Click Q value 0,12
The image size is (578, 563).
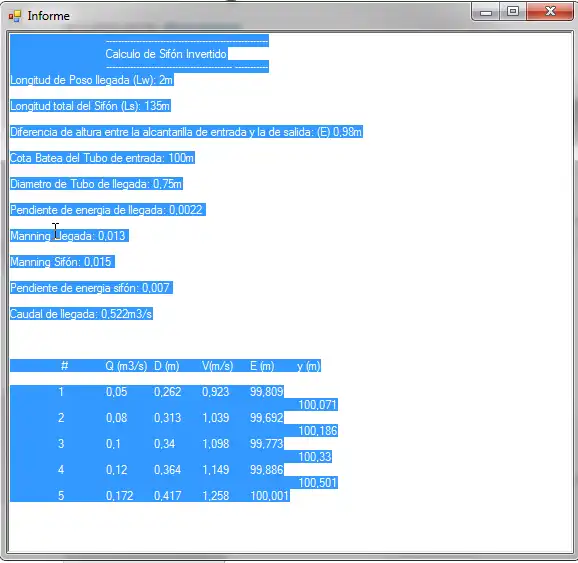coord(116,470)
